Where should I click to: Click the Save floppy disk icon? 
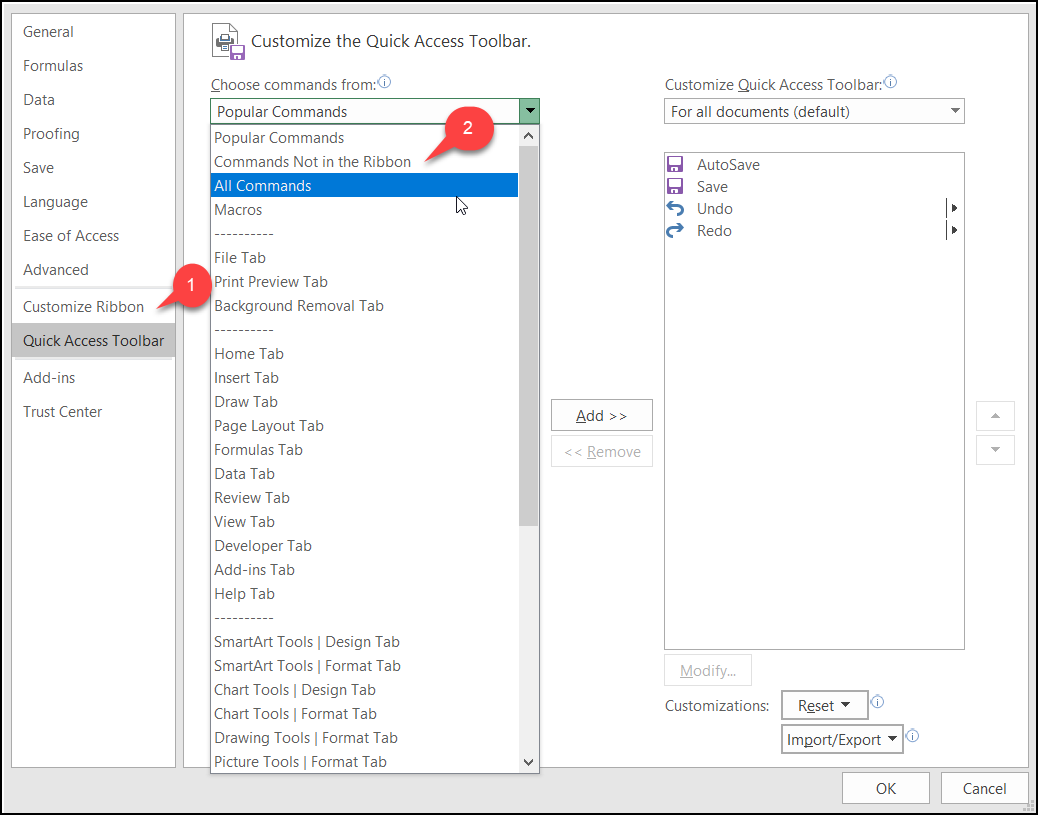pos(675,187)
